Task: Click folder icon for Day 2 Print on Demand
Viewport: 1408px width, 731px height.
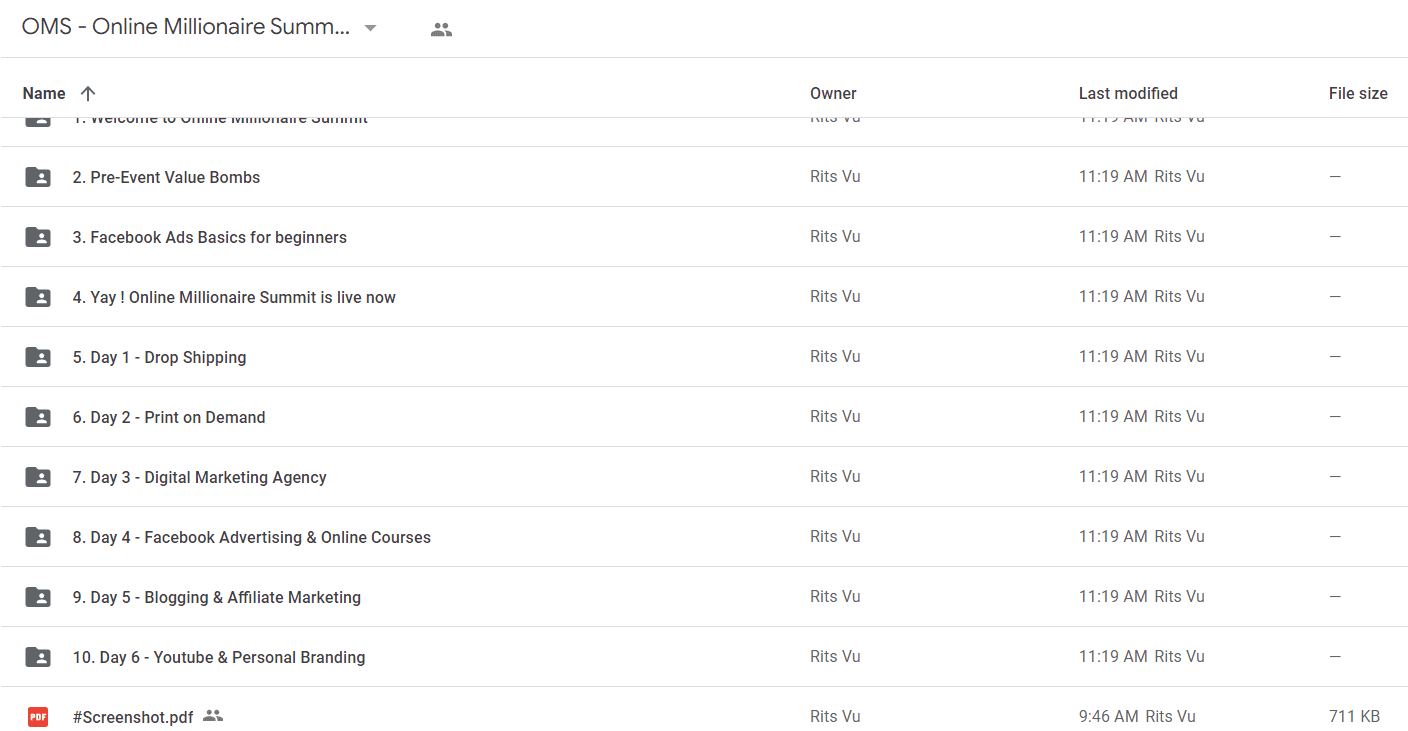Action: pyautogui.click(x=38, y=417)
